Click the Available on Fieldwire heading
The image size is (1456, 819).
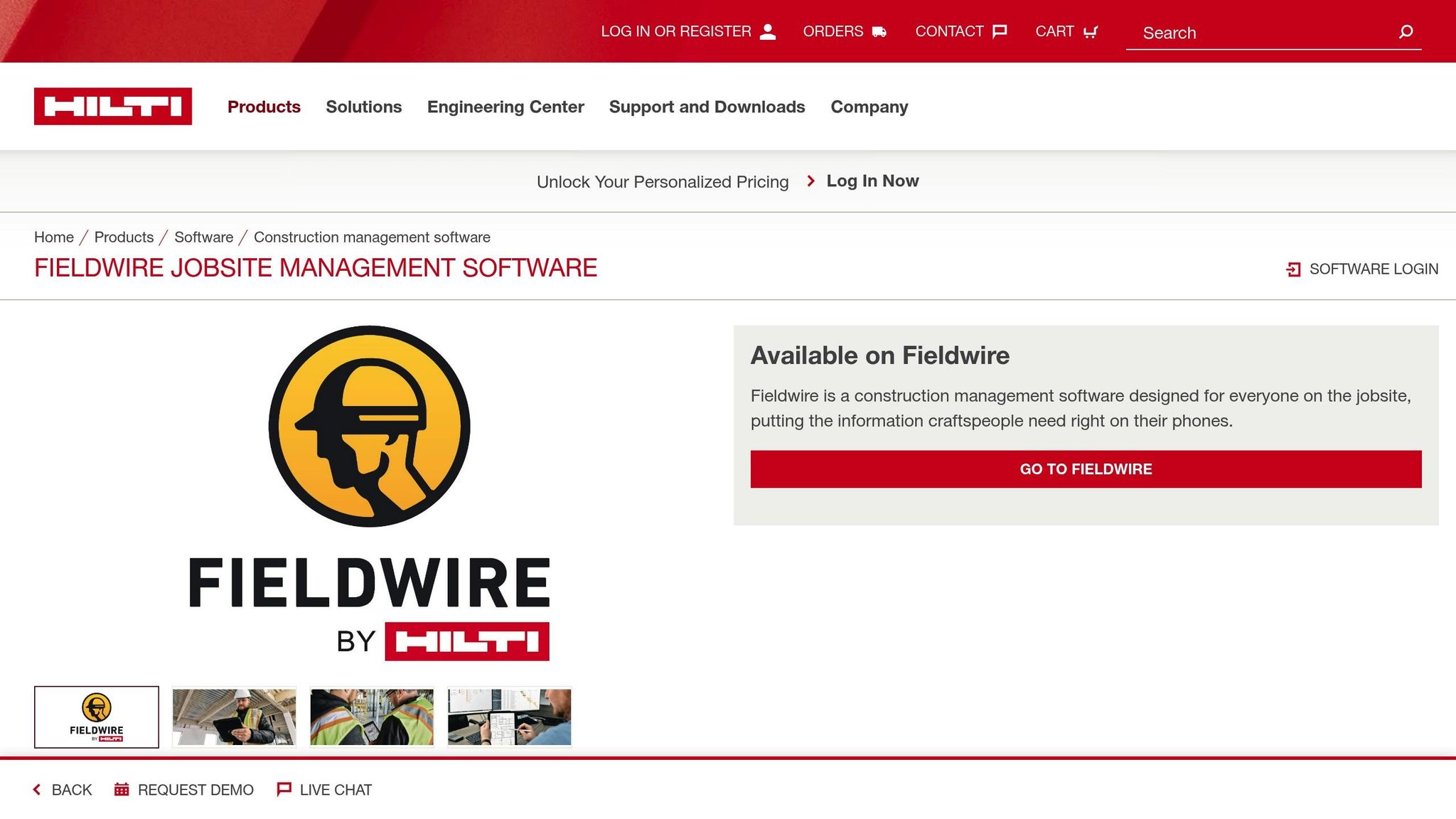click(x=879, y=355)
